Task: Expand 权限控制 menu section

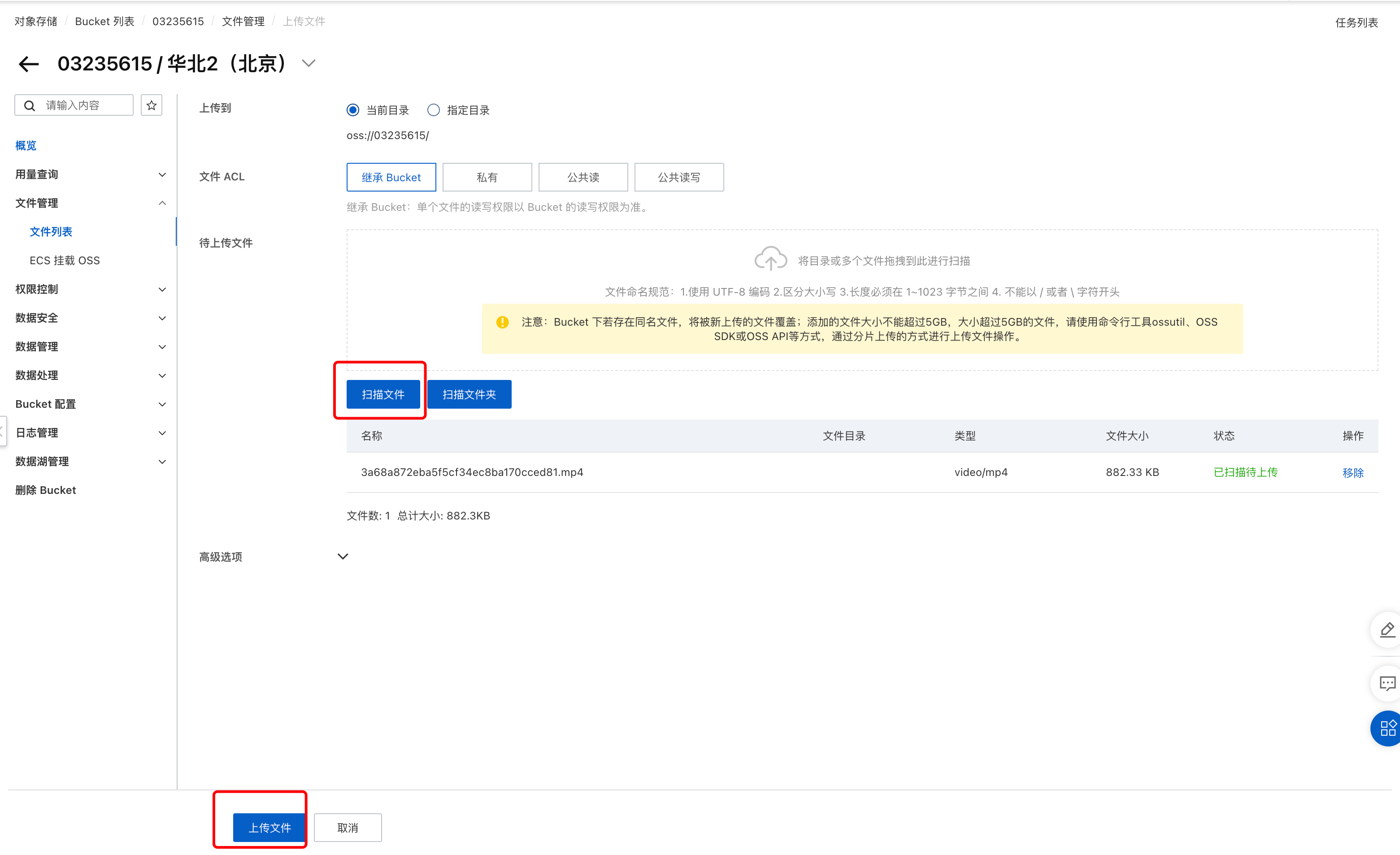Action: (x=162, y=289)
